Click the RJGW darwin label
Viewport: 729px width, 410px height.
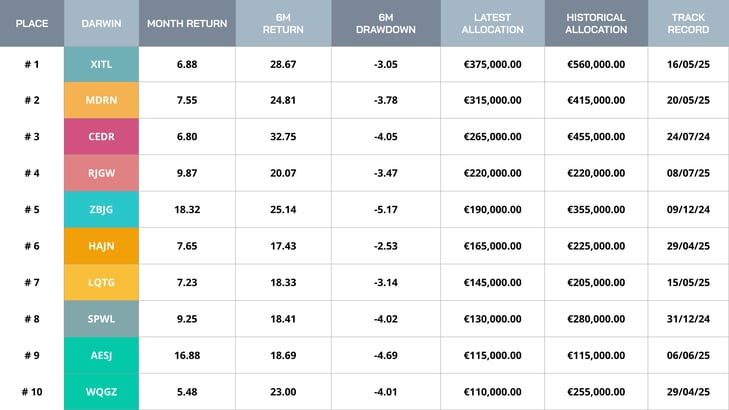101,173
